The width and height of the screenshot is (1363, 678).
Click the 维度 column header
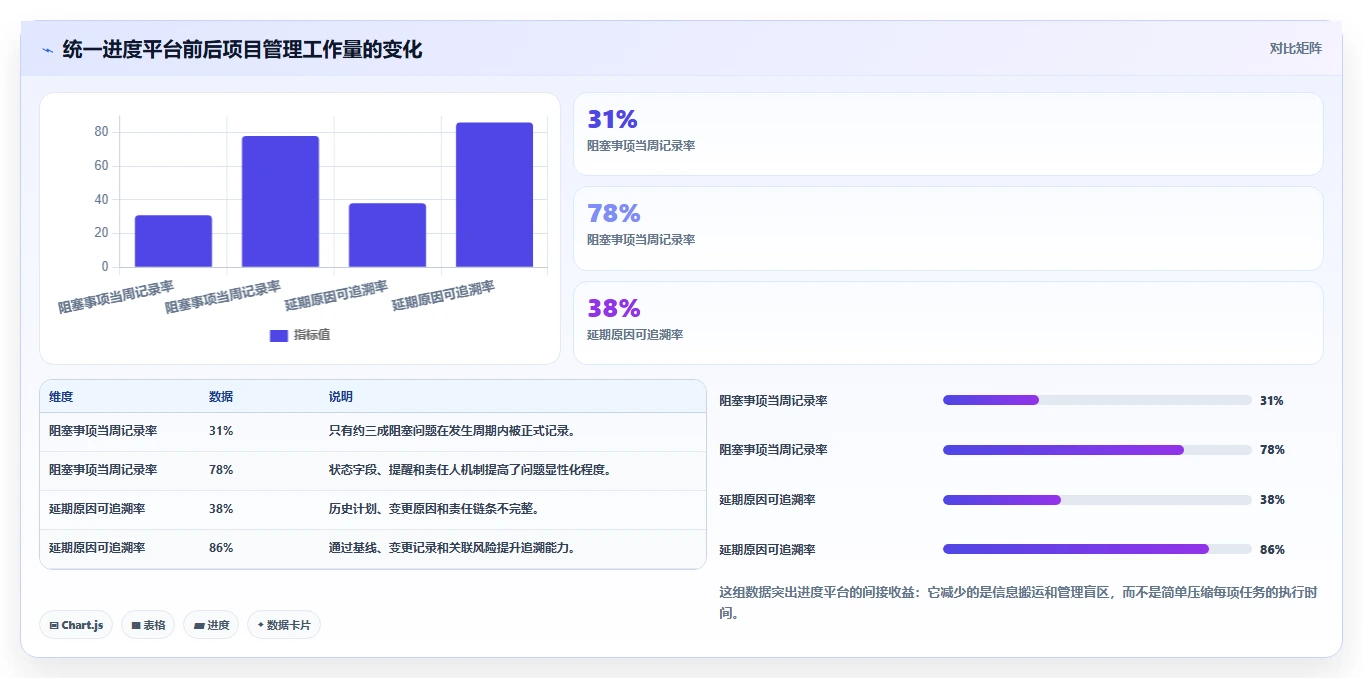61,397
